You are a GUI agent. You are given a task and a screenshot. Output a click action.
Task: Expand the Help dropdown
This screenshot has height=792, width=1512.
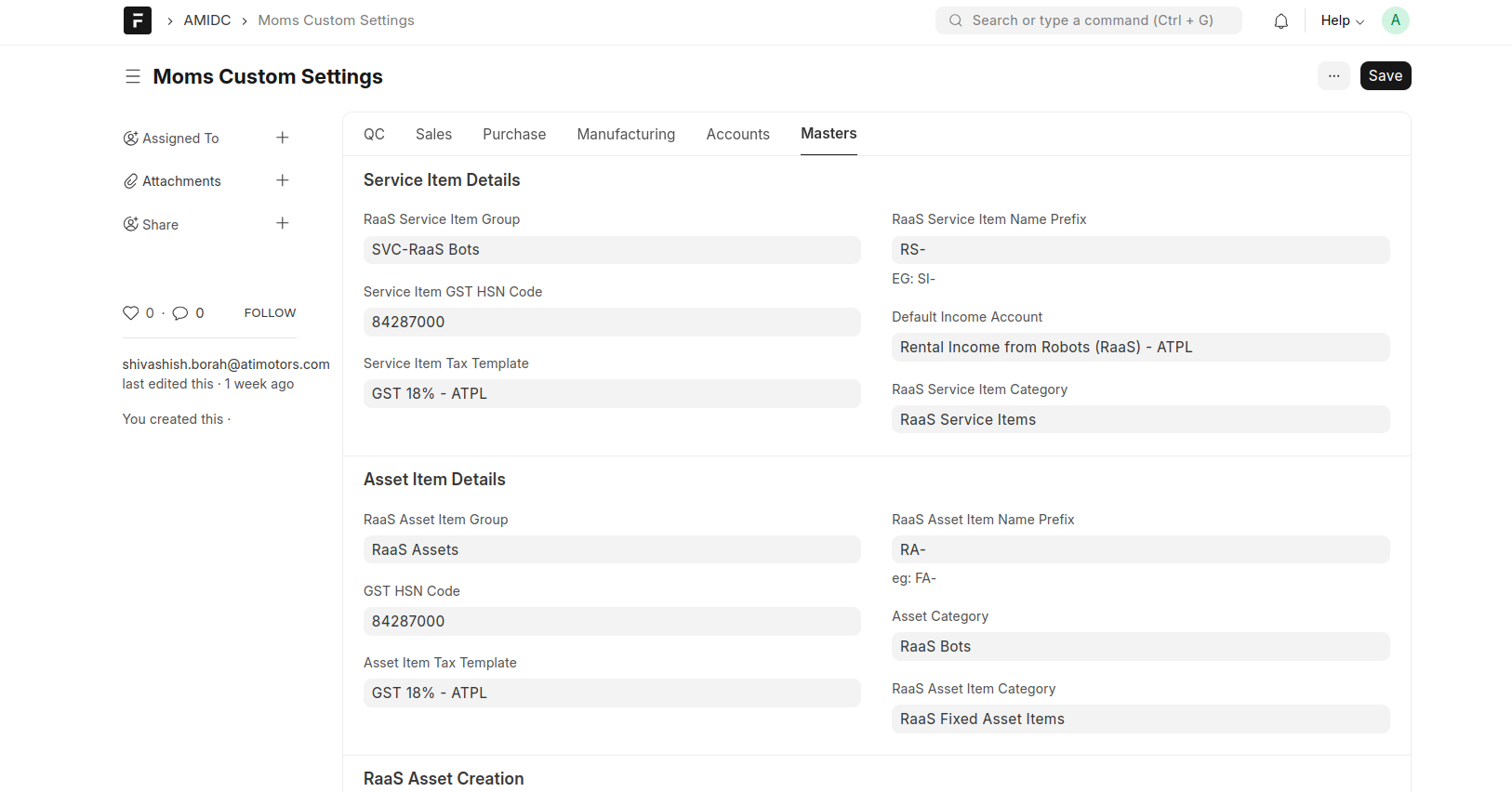pos(1342,20)
